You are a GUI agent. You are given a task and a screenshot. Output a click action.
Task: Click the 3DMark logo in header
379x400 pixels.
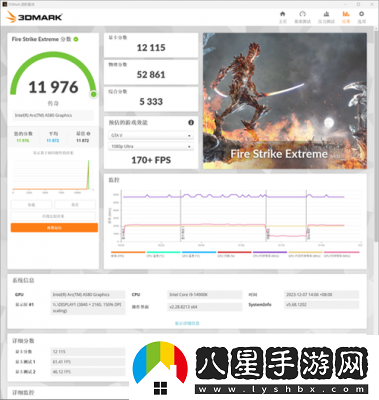click(x=34, y=17)
